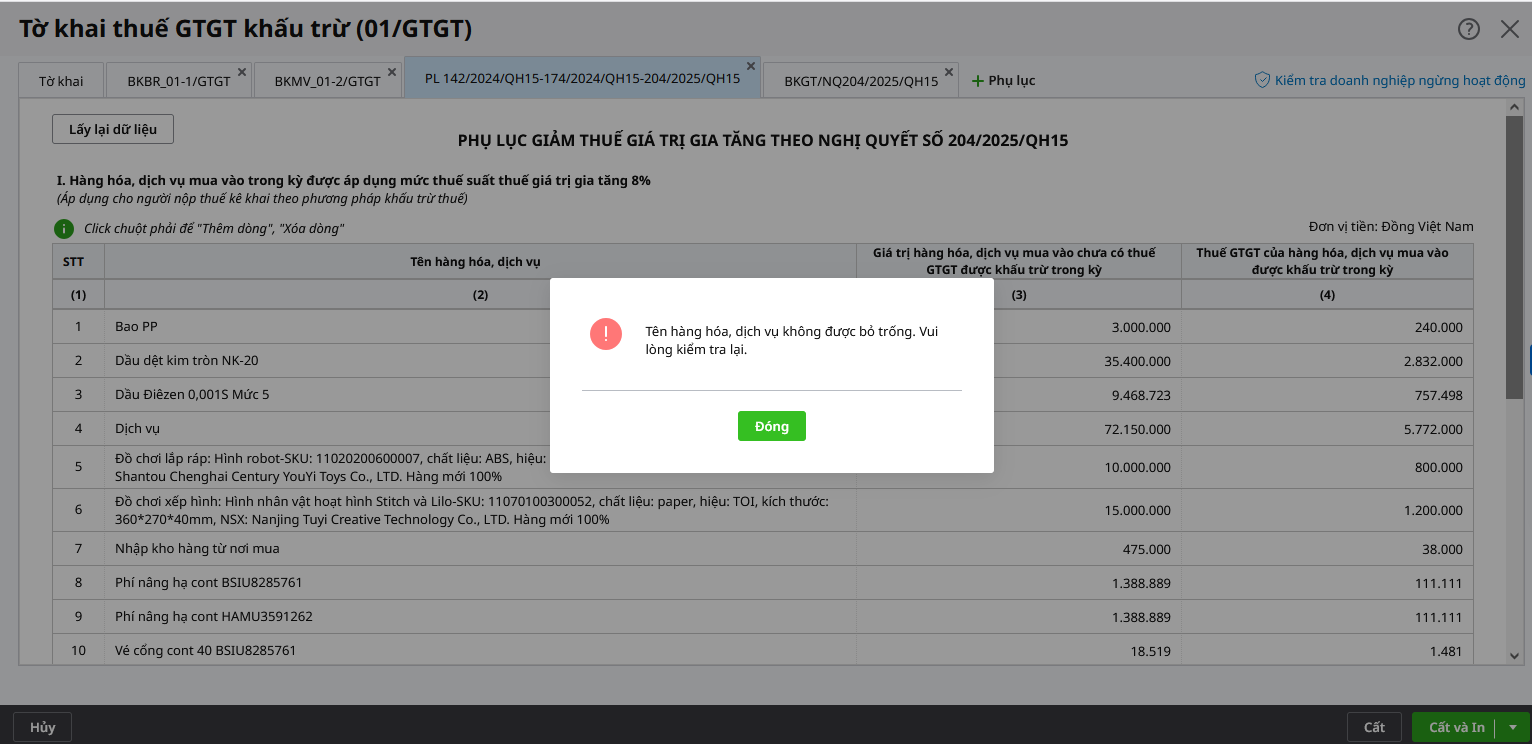Screen dimensions: 1532x744
Task: Close the BKBR_01-1/GTGT tab with its X
Action: tap(242, 72)
